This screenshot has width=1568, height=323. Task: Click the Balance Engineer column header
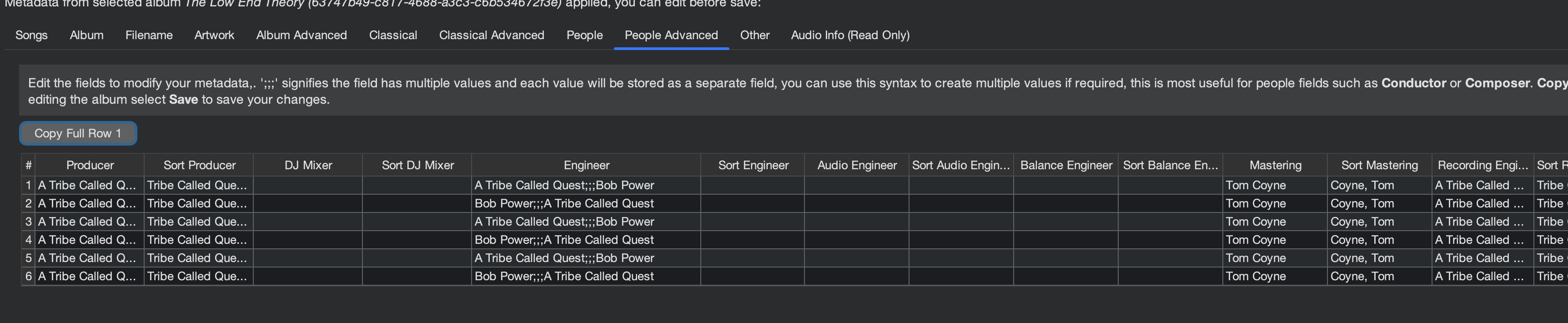point(1066,165)
